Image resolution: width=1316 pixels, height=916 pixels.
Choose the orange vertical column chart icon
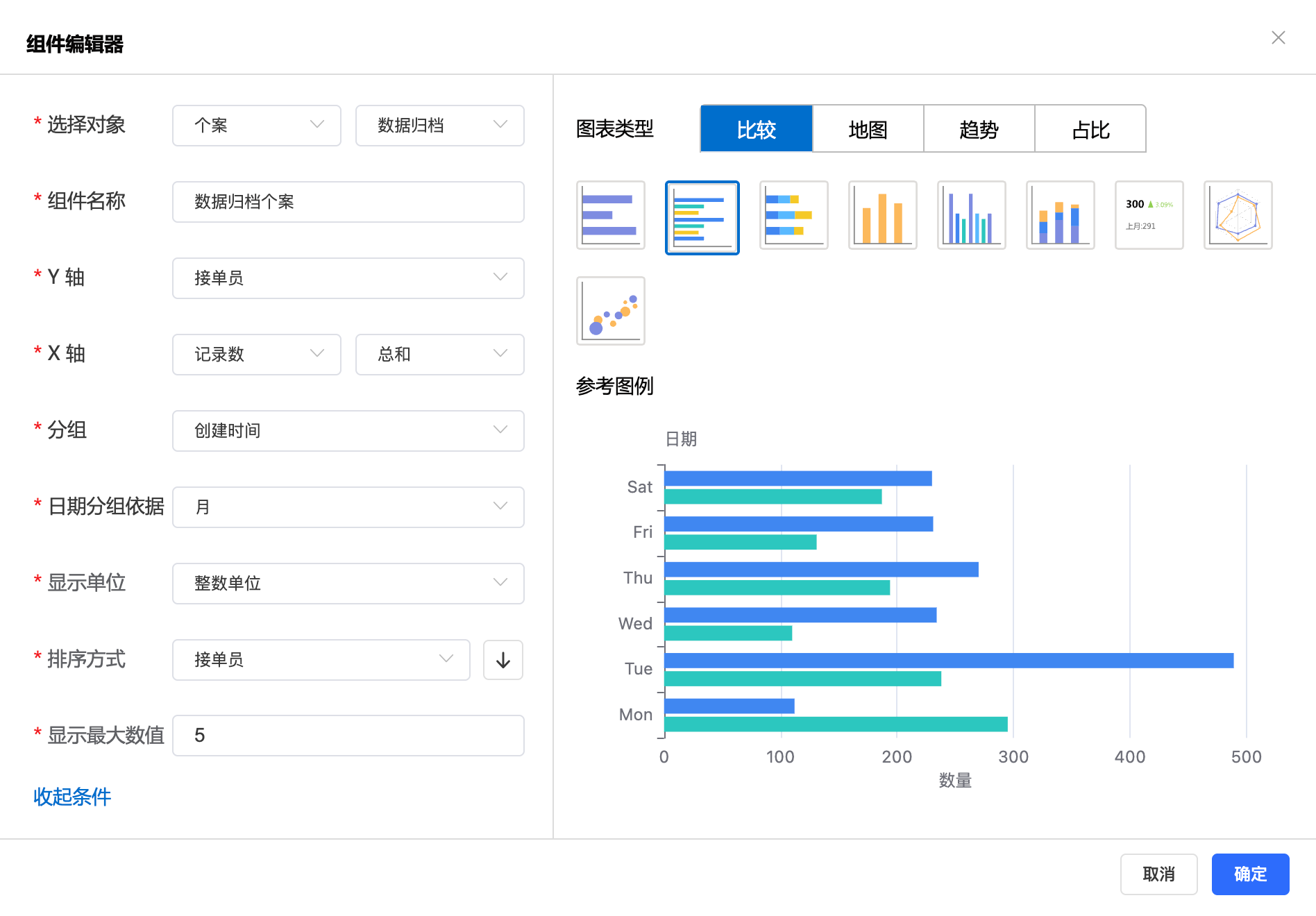(x=882, y=215)
